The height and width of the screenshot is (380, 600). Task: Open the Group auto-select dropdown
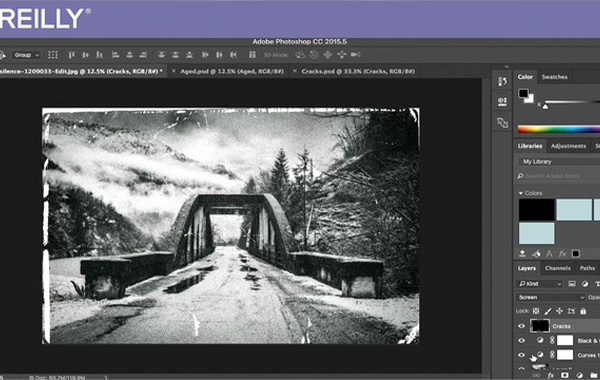click(26, 55)
